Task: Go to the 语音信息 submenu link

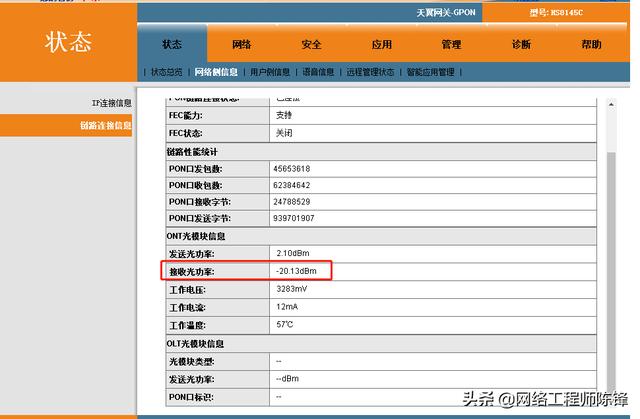Action: click(x=318, y=72)
